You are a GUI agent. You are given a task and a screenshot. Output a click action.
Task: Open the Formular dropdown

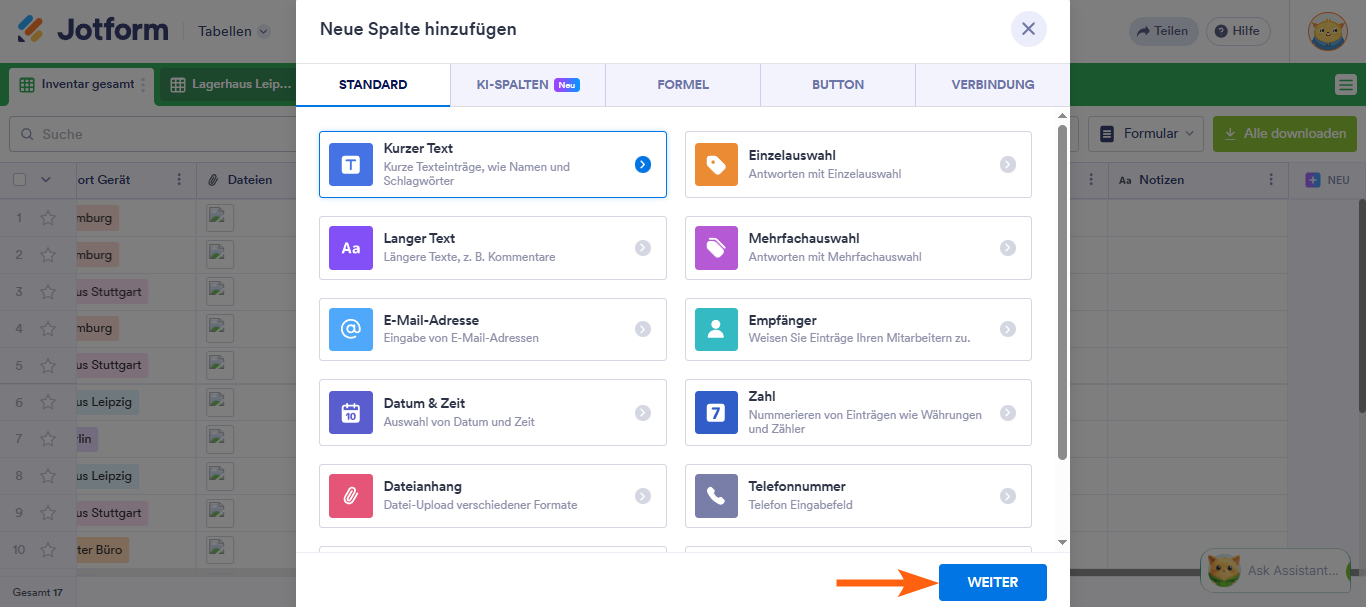tap(1146, 133)
